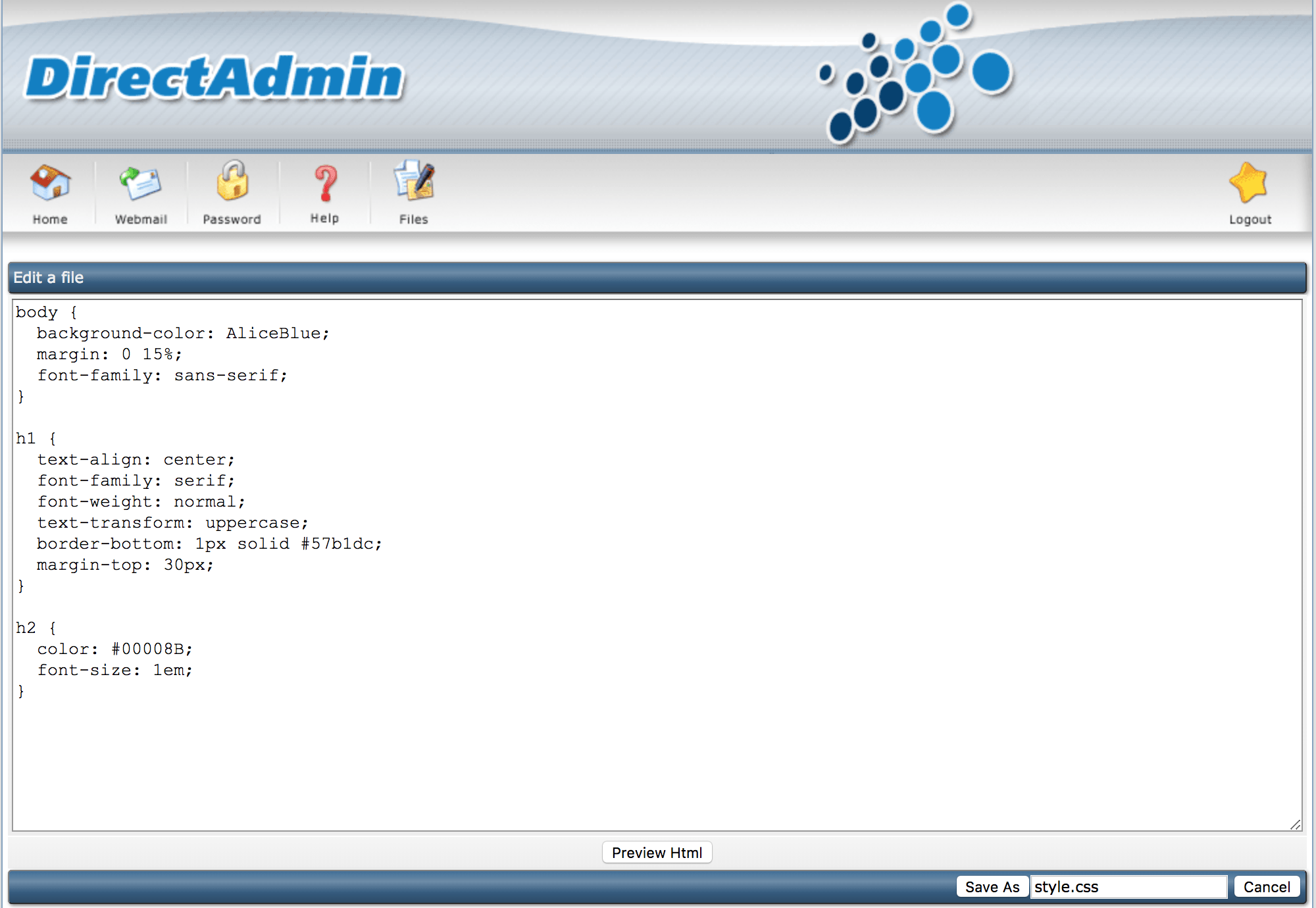Focus the style.css filename field
The image size is (1316, 908).
pos(1128,887)
